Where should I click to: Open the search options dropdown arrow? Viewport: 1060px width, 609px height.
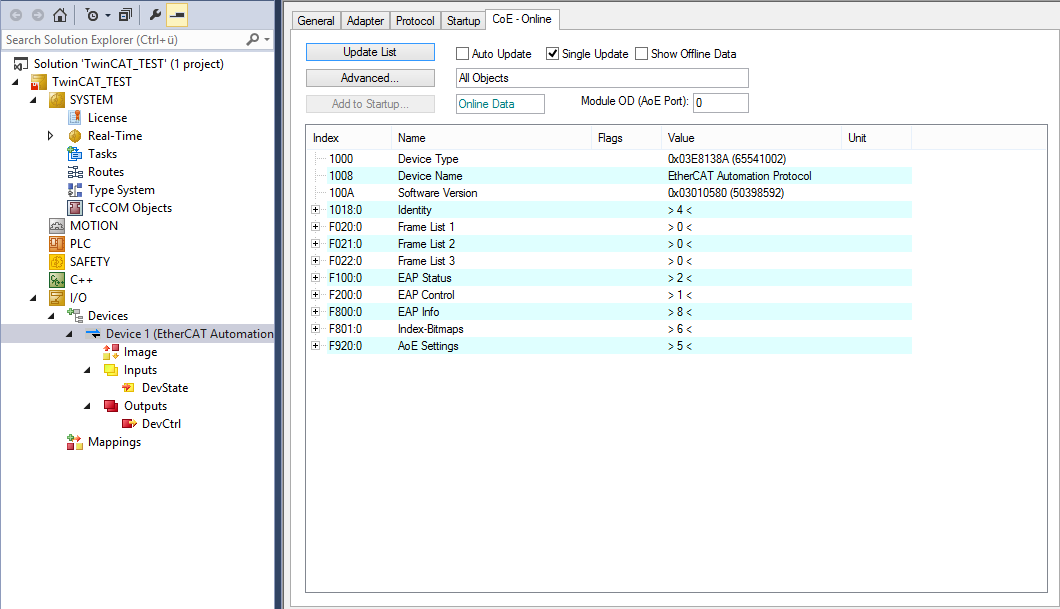click(267, 40)
